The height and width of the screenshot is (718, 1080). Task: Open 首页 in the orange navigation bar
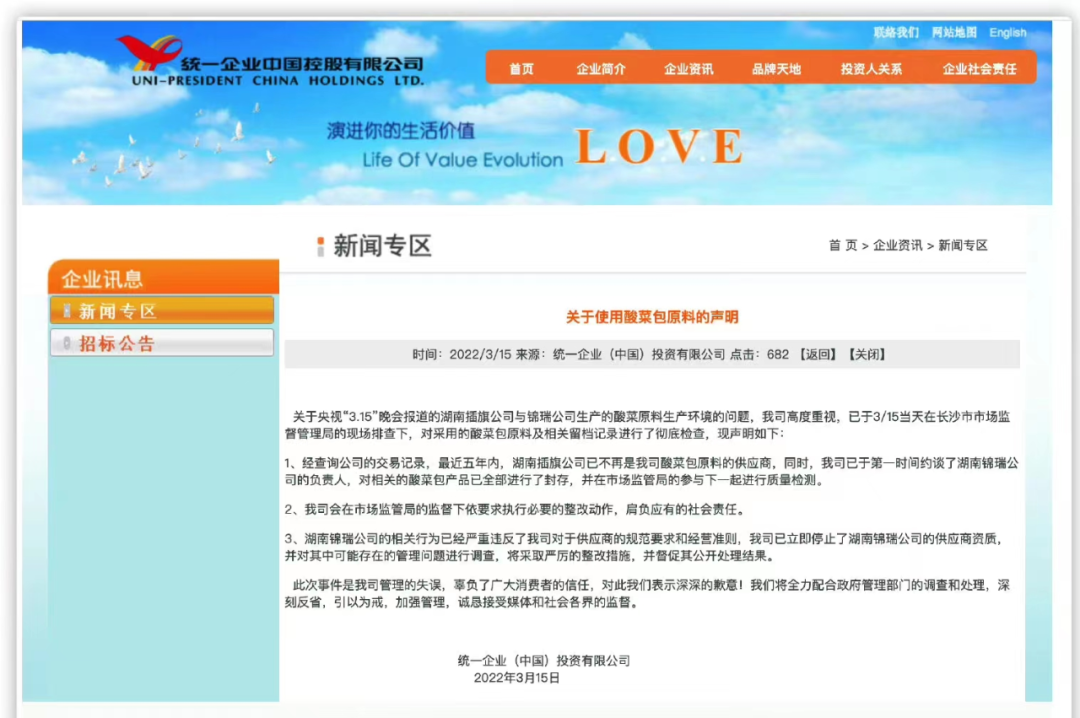pyautogui.click(x=521, y=69)
